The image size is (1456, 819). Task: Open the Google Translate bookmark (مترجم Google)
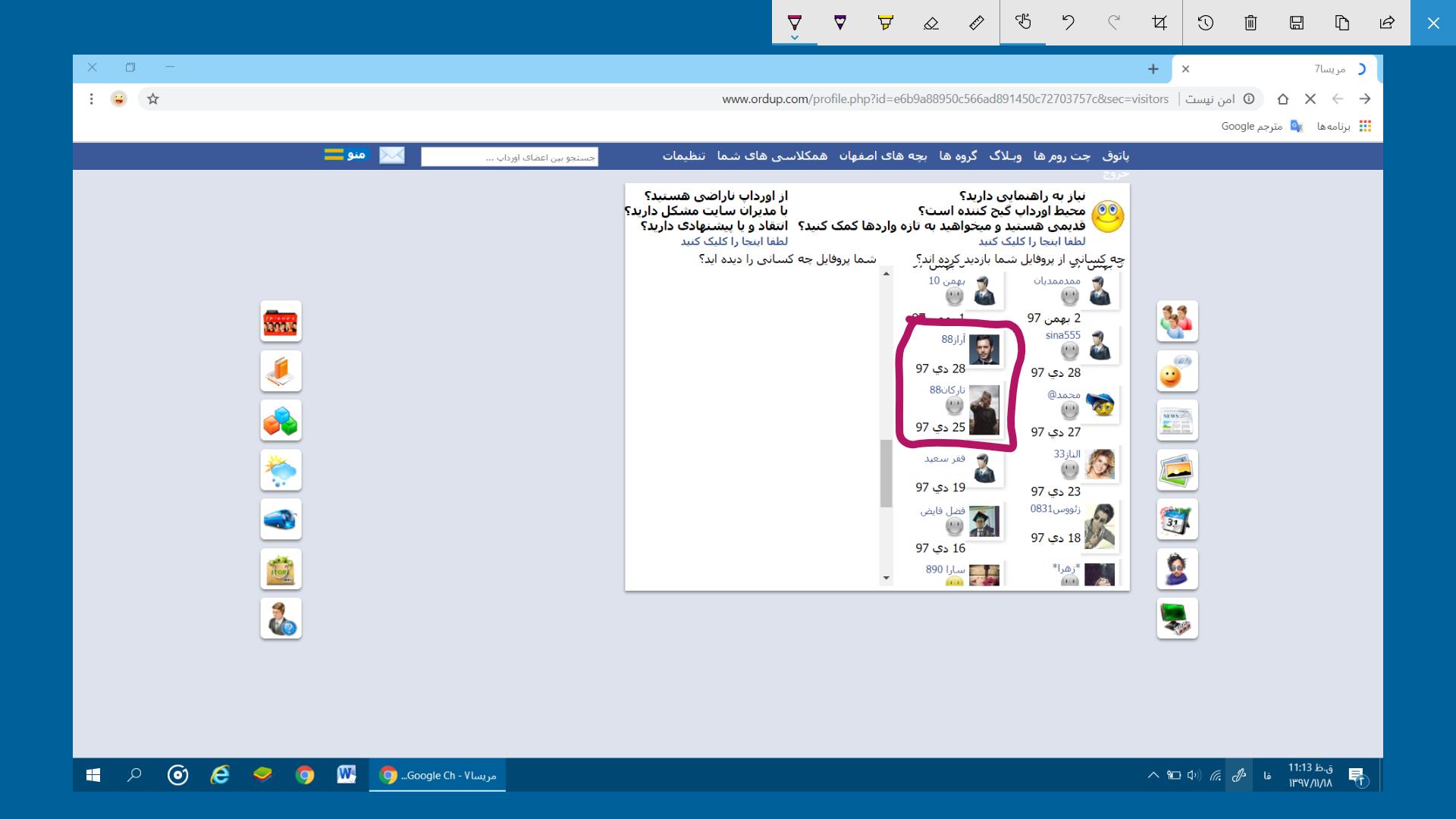[1262, 126]
